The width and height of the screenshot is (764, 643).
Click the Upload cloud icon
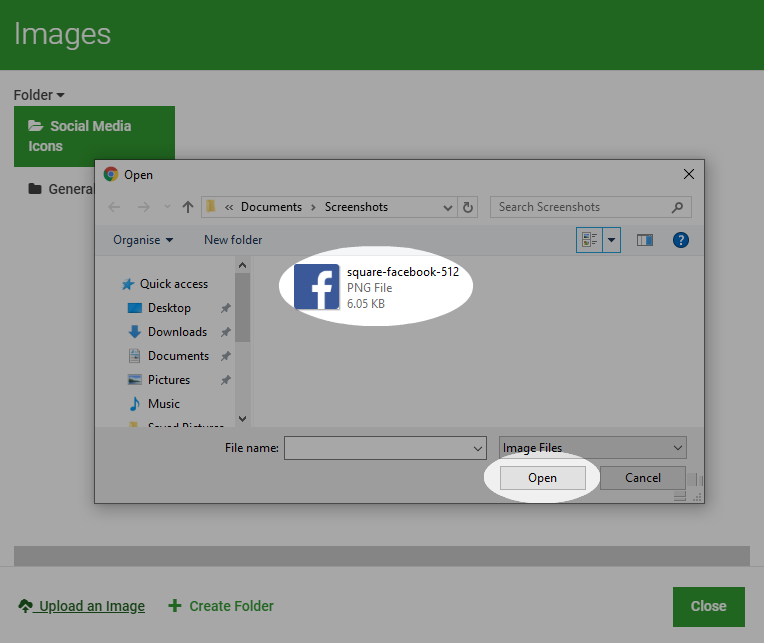(25, 605)
